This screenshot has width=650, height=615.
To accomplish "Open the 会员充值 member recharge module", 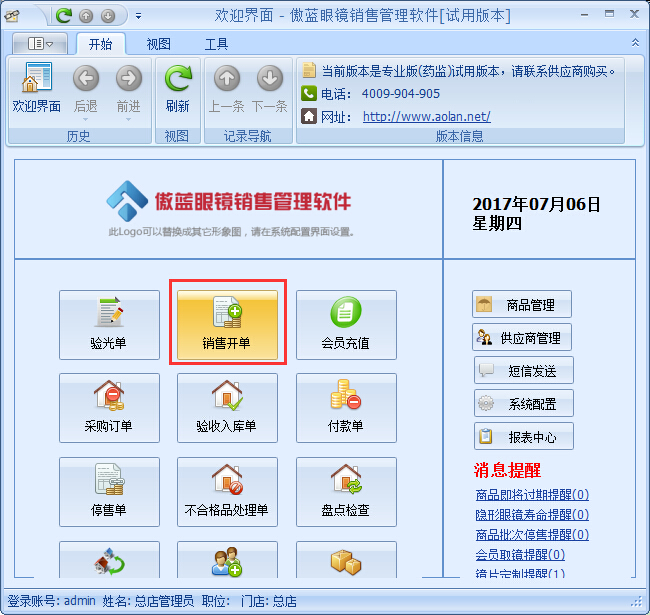I will coord(345,325).
